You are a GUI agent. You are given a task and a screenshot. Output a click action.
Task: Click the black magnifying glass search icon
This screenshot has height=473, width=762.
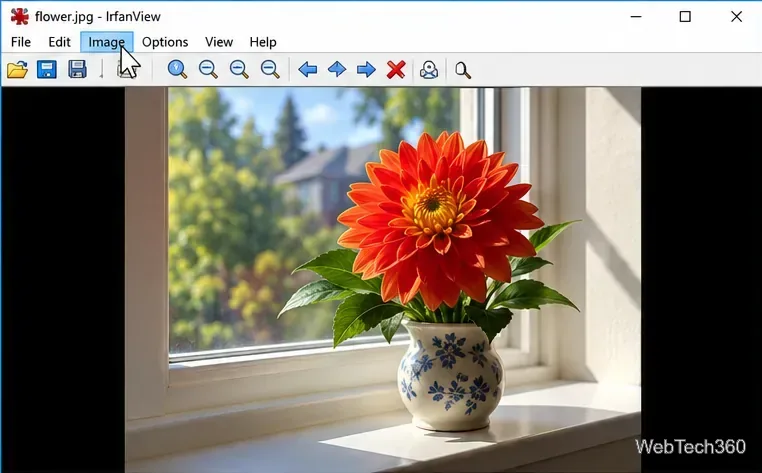[x=463, y=70]
